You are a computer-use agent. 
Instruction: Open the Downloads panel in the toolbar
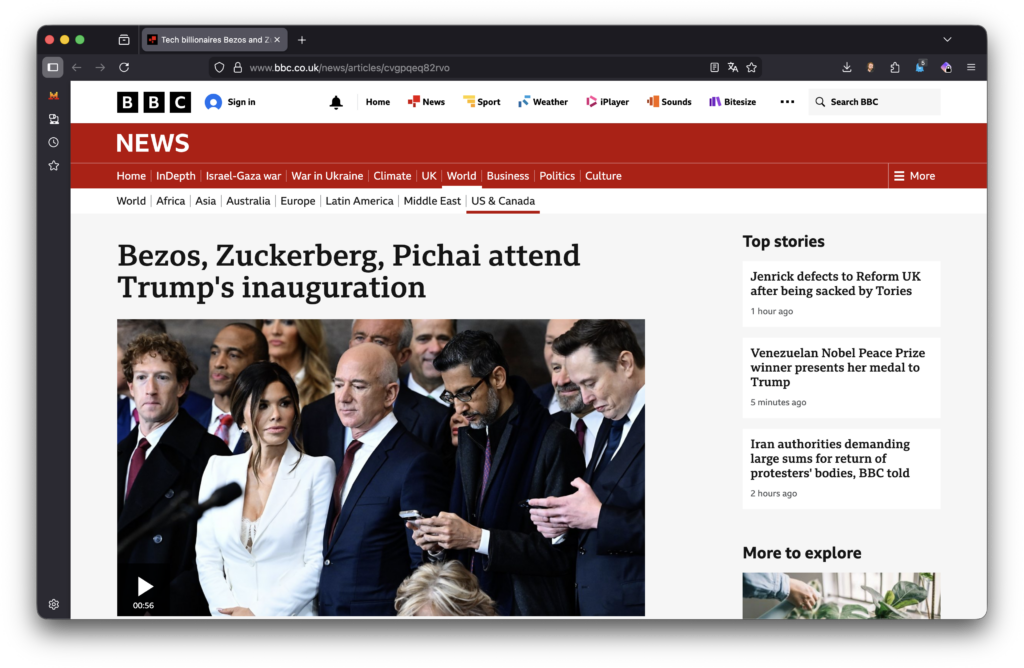coord(846,67)
